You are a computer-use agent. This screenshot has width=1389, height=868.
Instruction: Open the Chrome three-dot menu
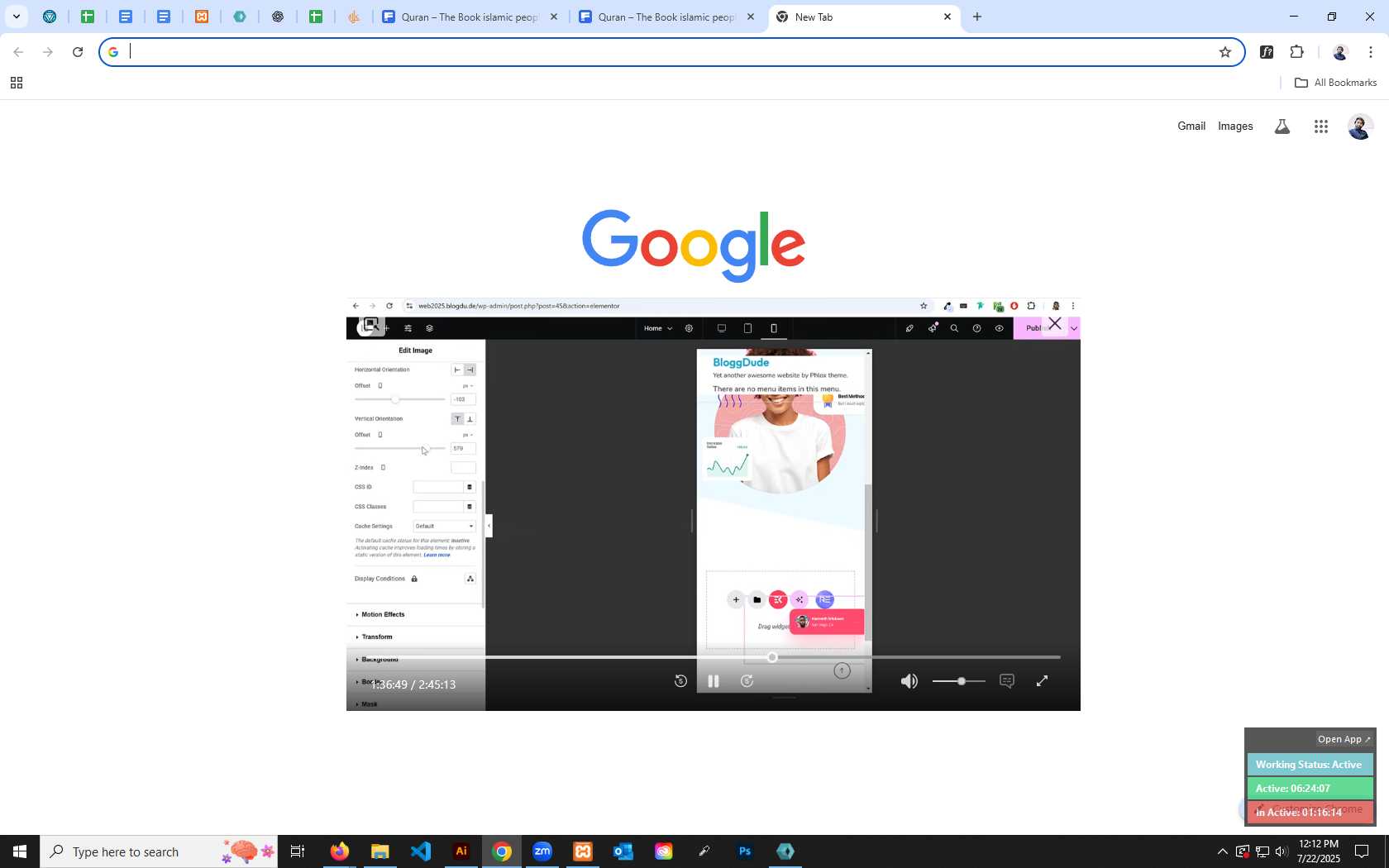tap(1371, 52)
